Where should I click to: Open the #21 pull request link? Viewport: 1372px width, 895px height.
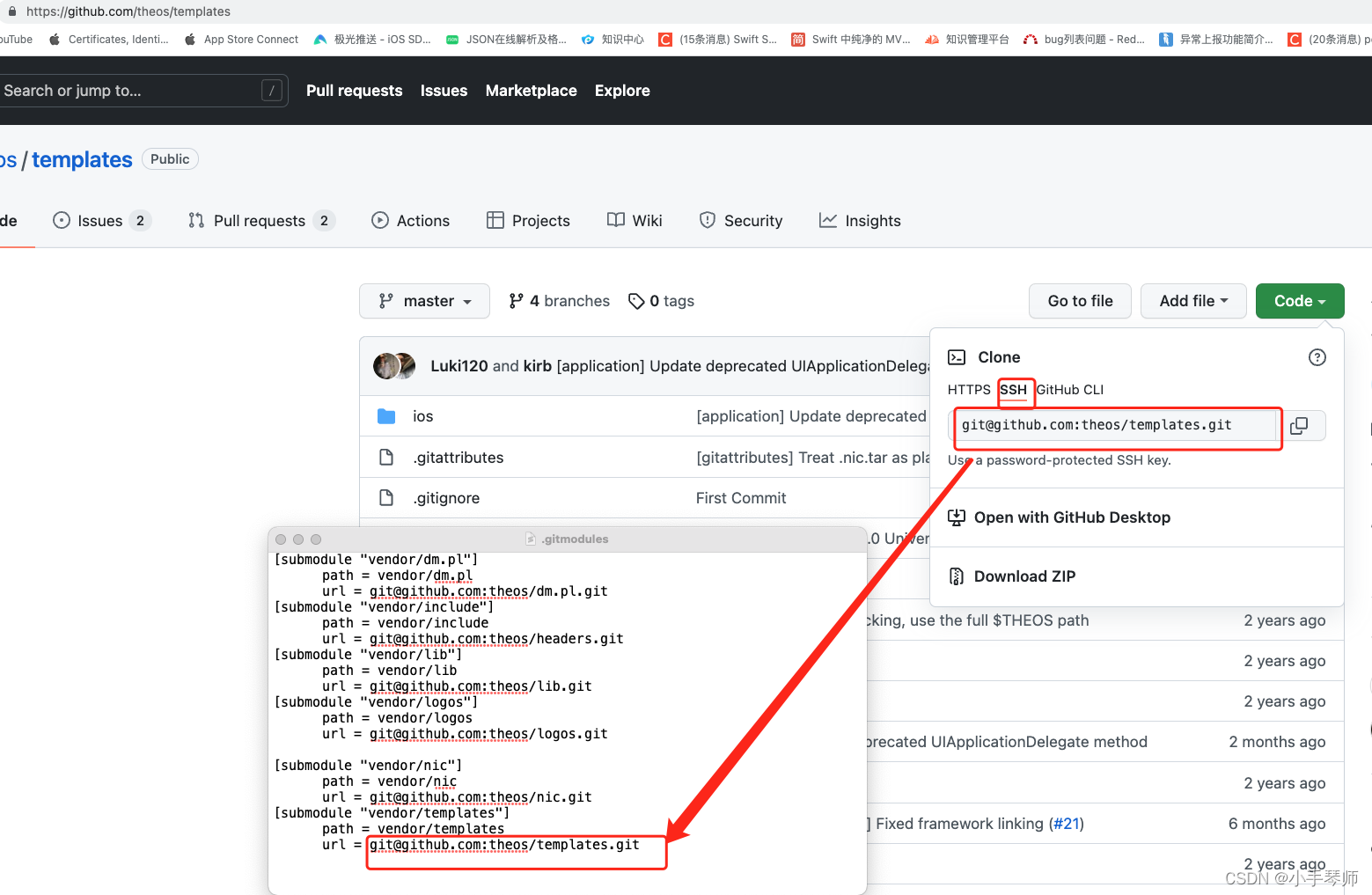click(x=1067, y=824)
